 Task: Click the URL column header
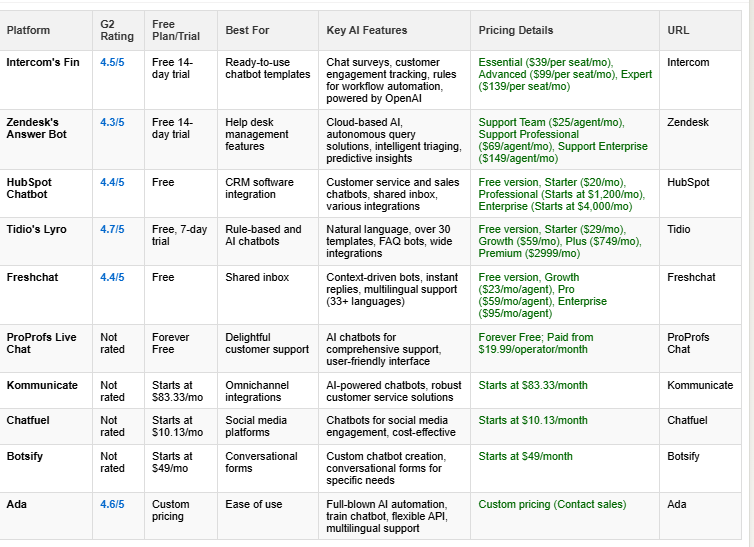tap(678, 30)
